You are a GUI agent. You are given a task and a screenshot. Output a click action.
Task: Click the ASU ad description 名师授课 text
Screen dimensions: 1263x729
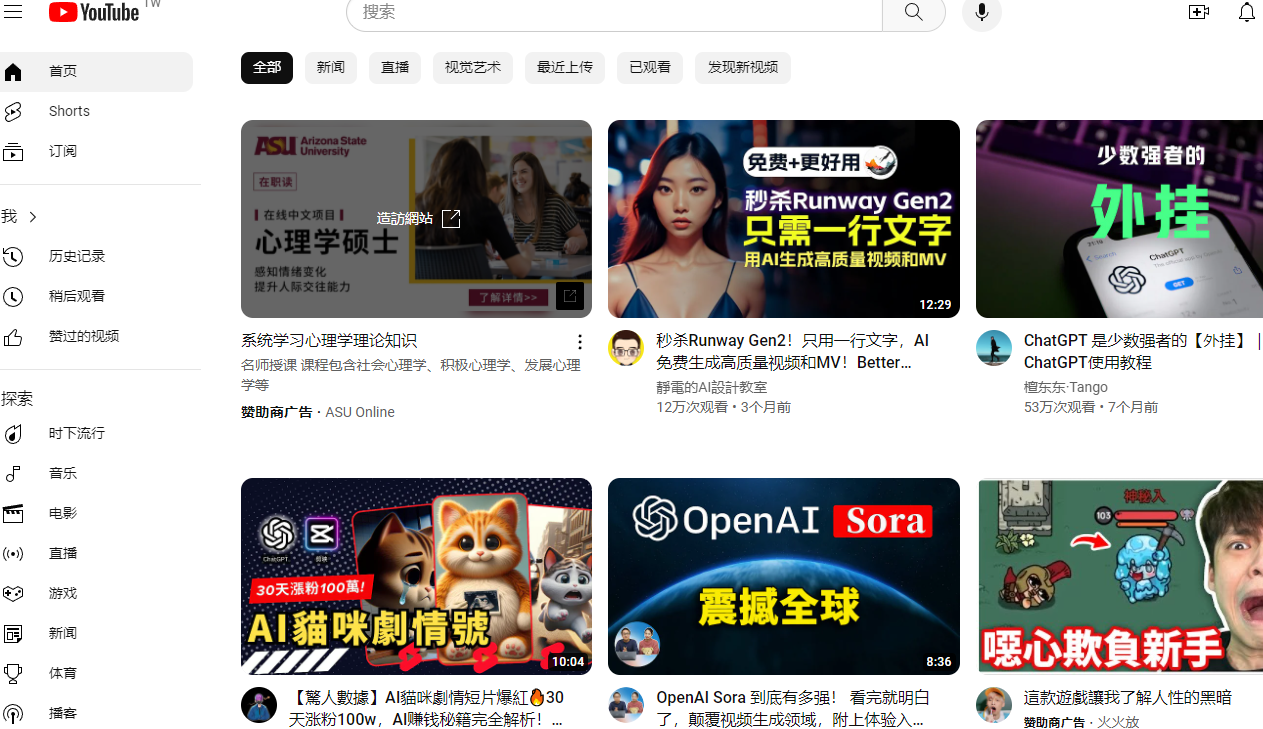pos(411,375)
